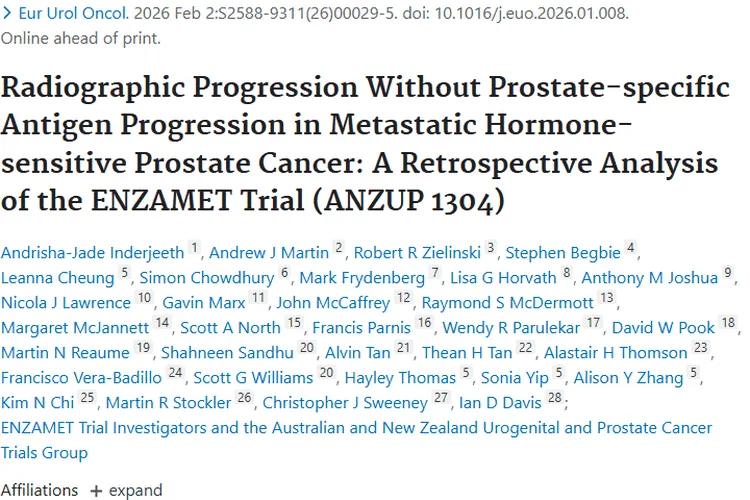750x500 pixels.
Task: Click author name Simon Chowdhury
Action: 208,277
